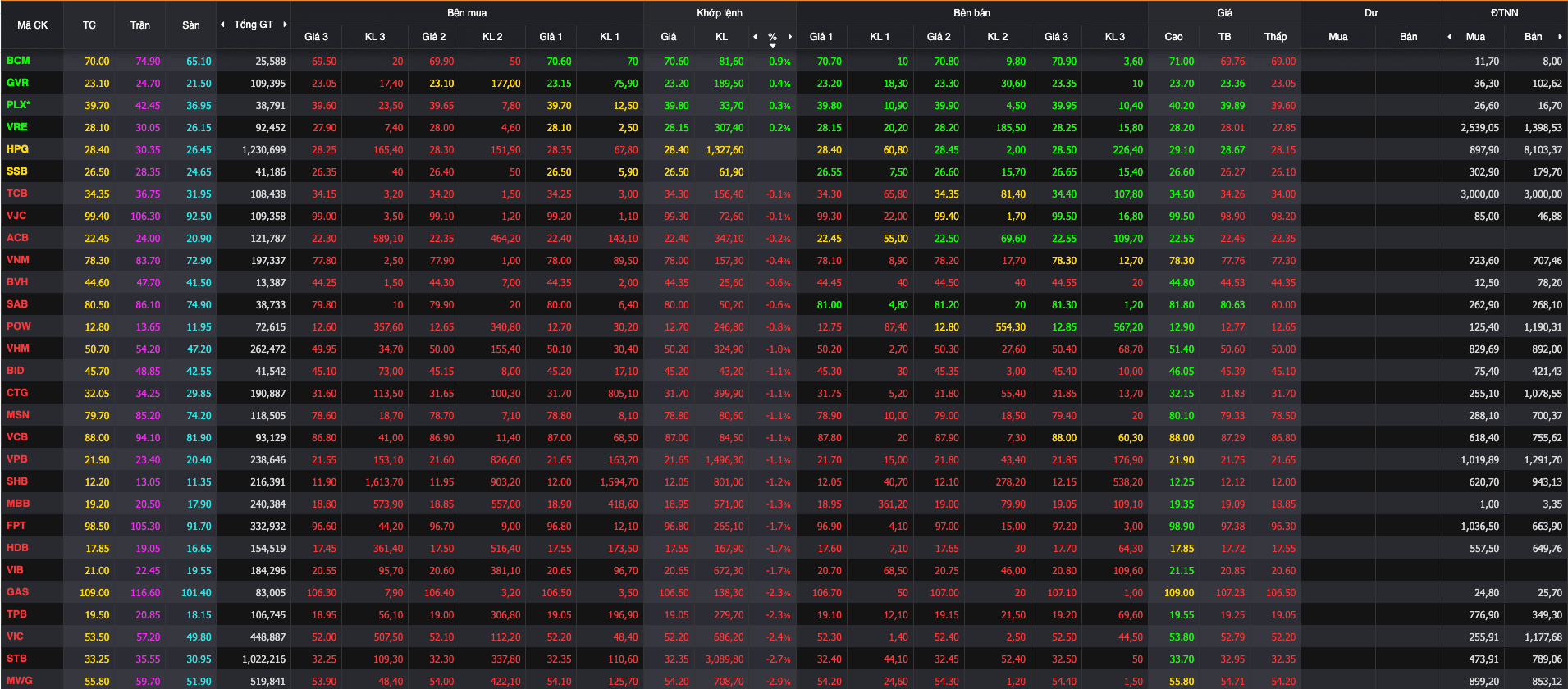This screenshot has height=689, width=1568.
Task: Click the left arrow beside the % header
Action: [755, 37]
